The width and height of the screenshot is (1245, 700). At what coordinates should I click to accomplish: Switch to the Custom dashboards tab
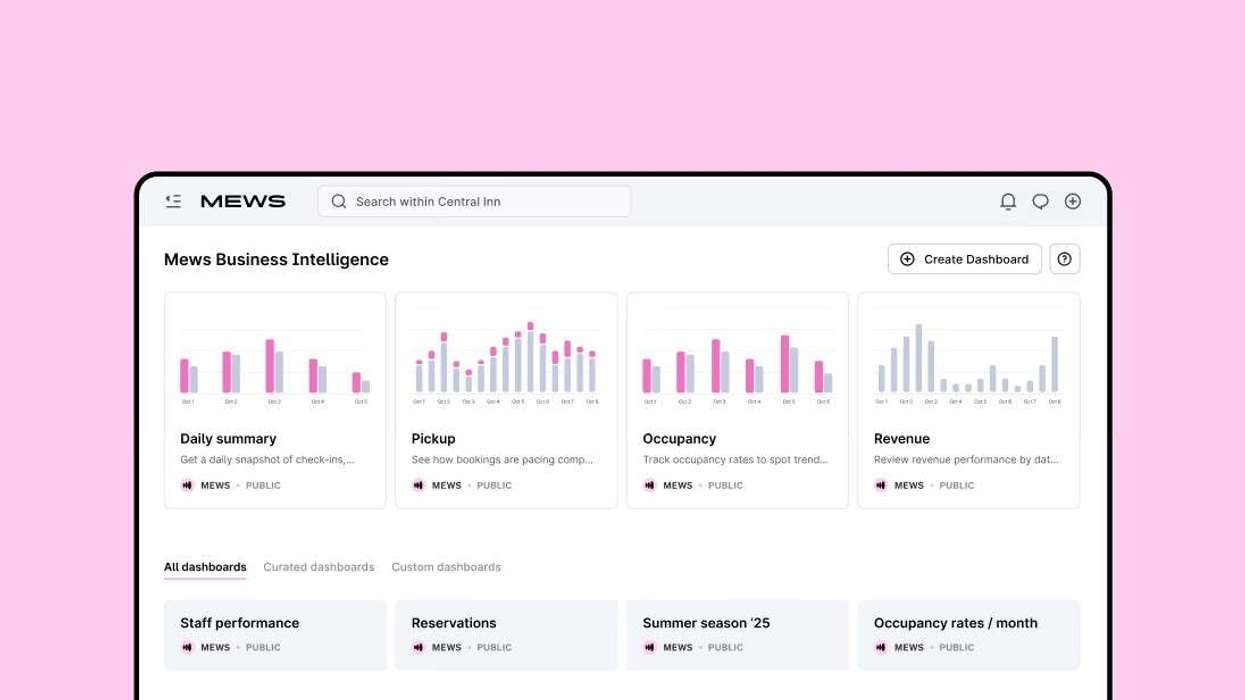click(446, 567)
